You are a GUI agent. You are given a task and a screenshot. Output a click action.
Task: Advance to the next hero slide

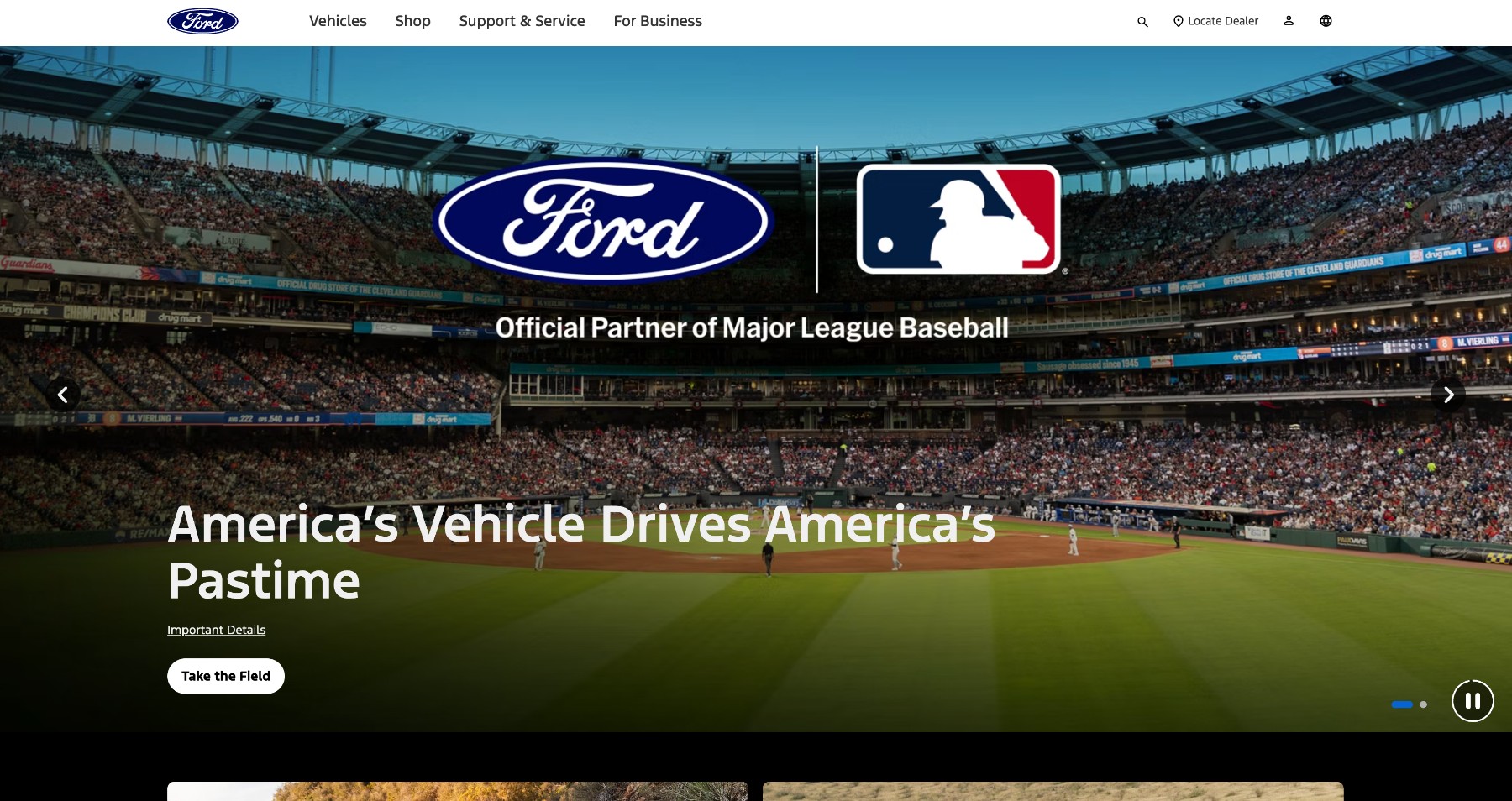click(x=1448, y=395)
